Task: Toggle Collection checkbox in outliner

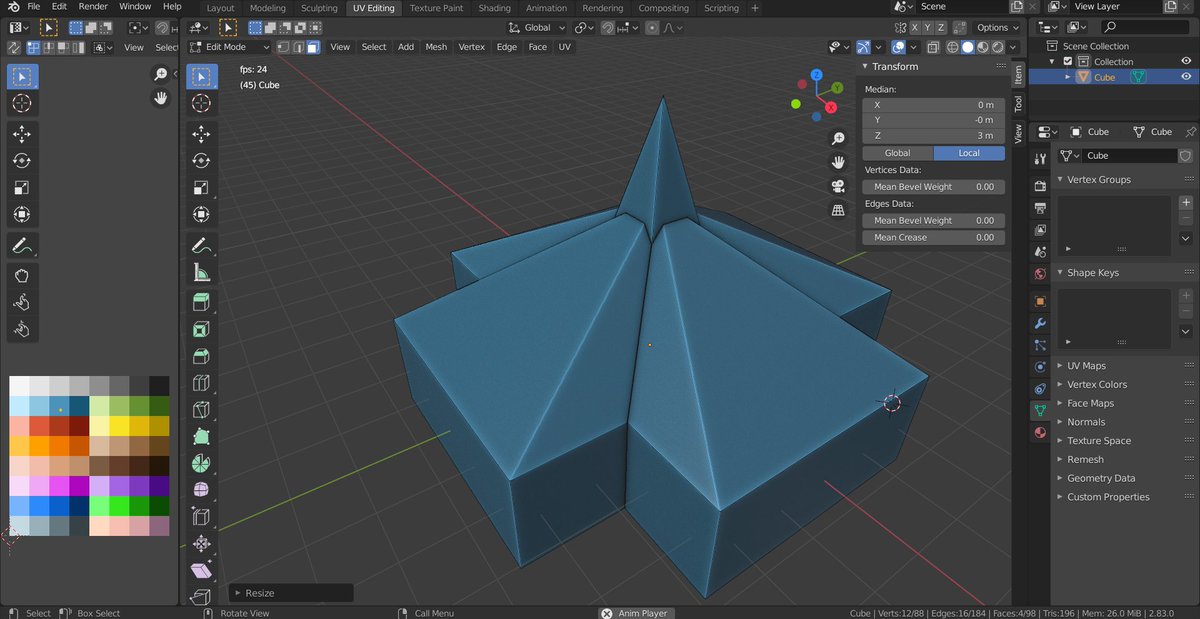Action: [x=1068, y=62]
